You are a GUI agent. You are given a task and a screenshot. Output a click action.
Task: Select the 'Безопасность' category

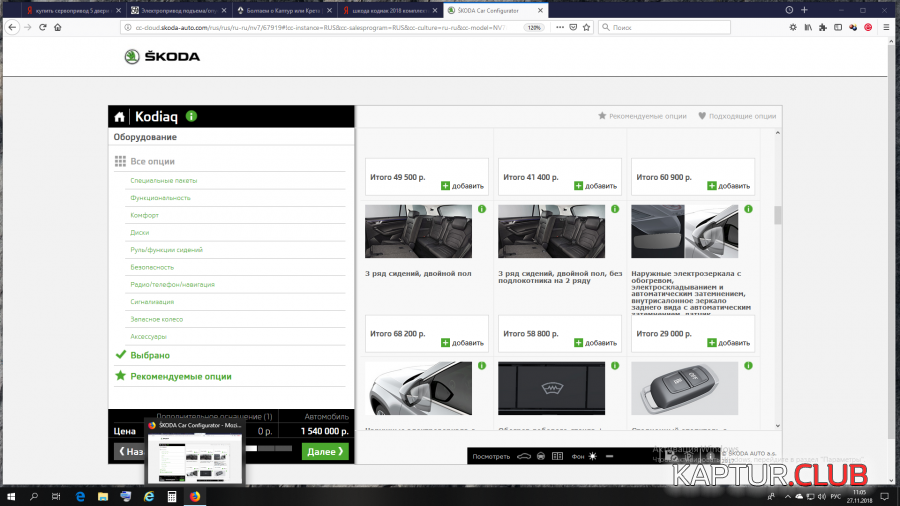[152, 267]
